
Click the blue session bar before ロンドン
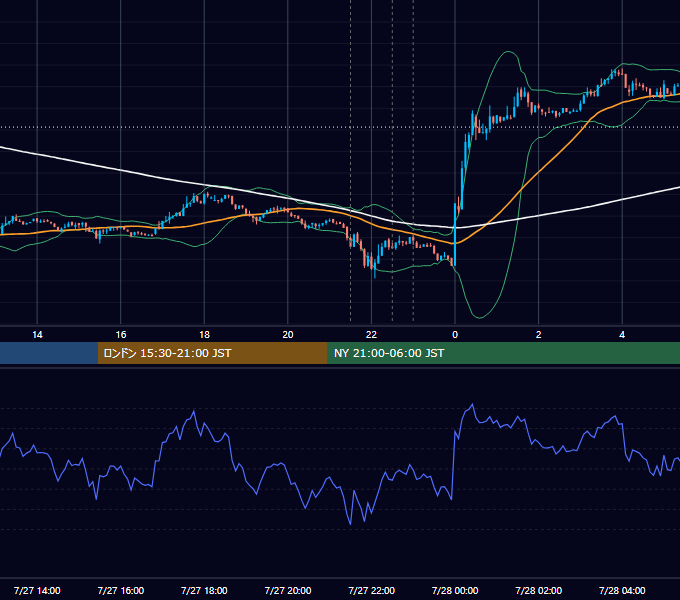[49, 353]
